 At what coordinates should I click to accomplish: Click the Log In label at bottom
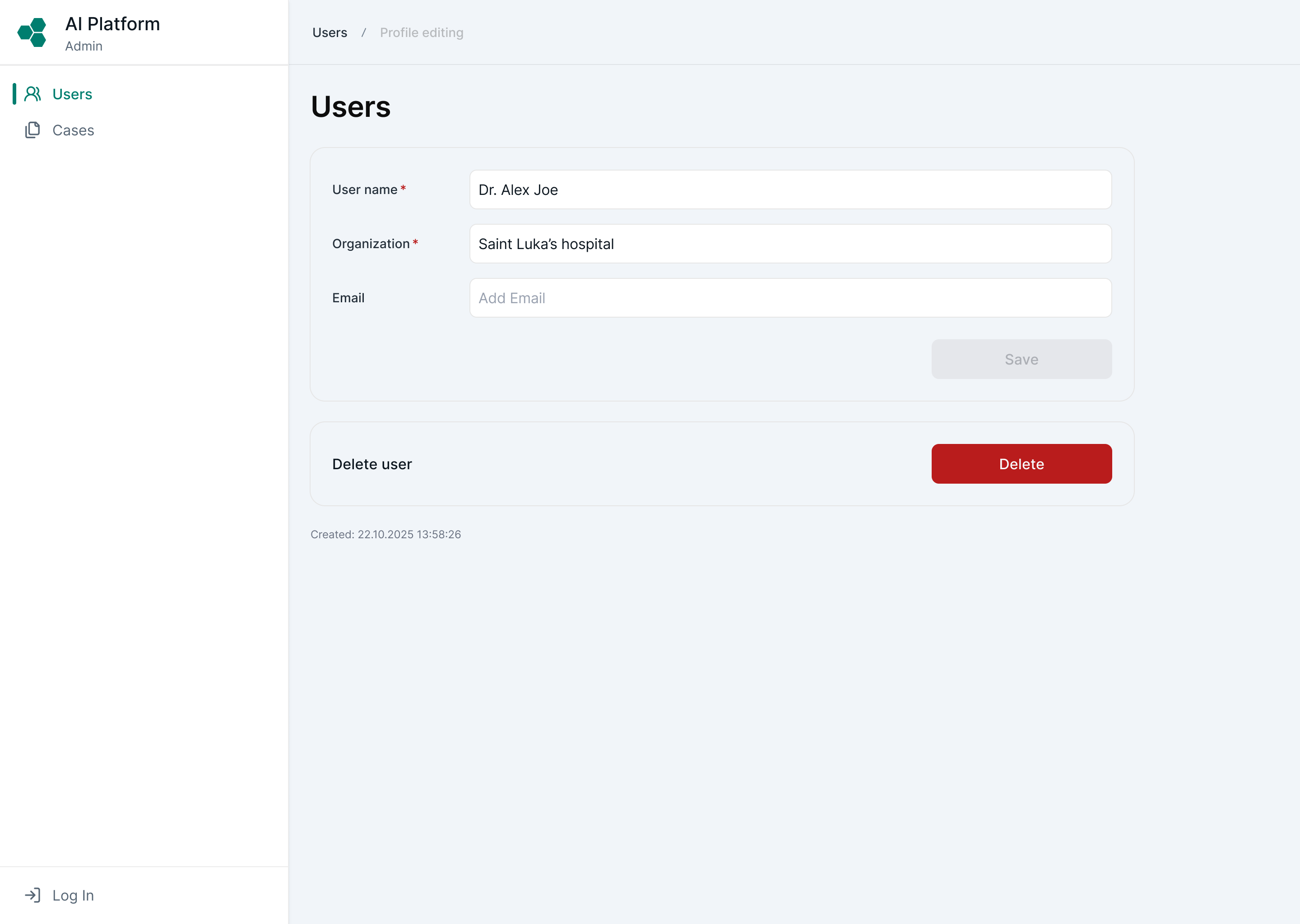point(73,894)
